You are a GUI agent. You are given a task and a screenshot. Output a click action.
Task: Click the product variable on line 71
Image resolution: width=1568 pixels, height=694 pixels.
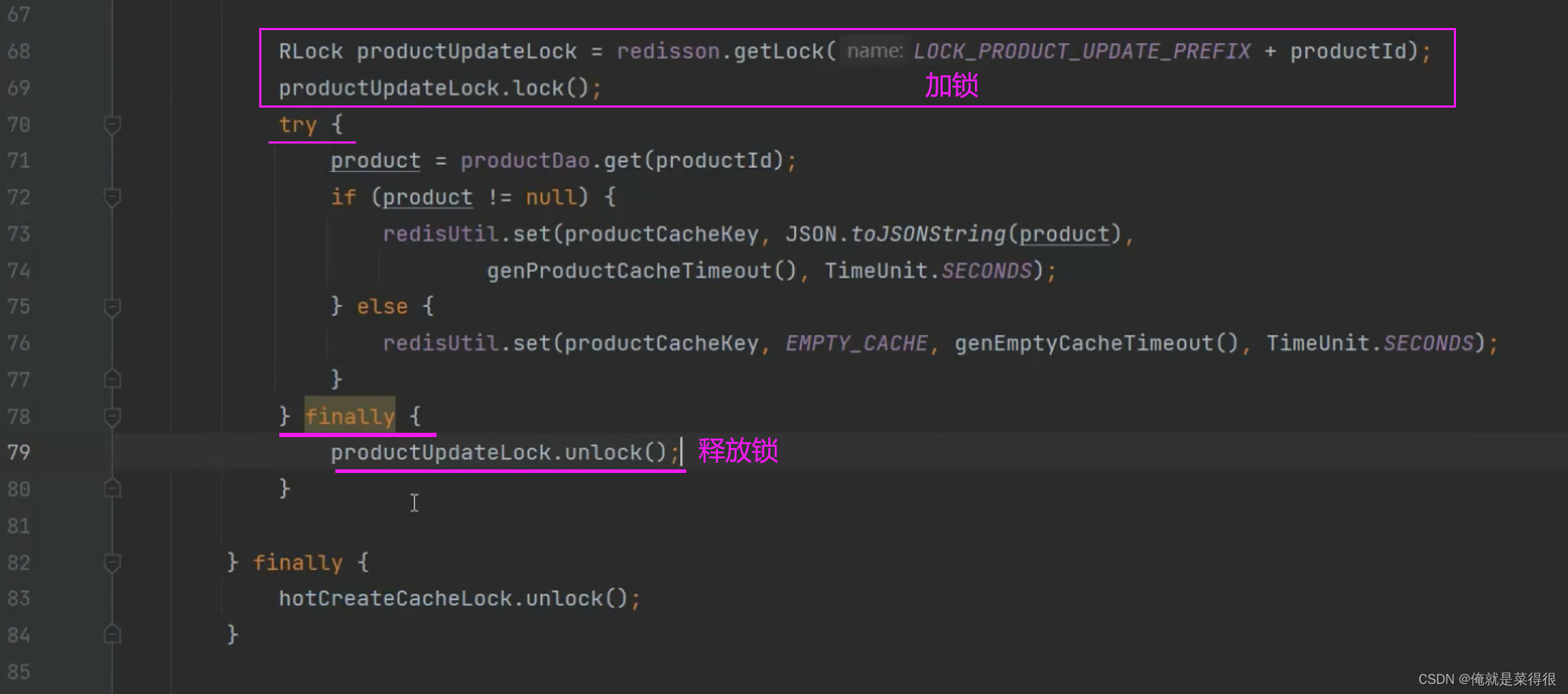375,160
